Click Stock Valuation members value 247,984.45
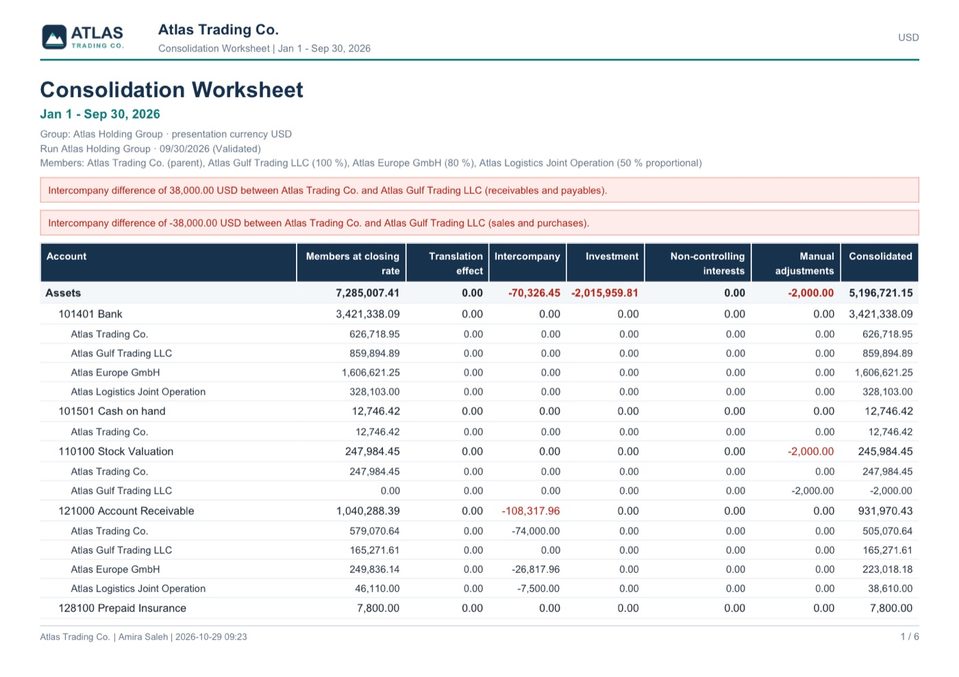959x677 pixels. click(x=372, y=451)
